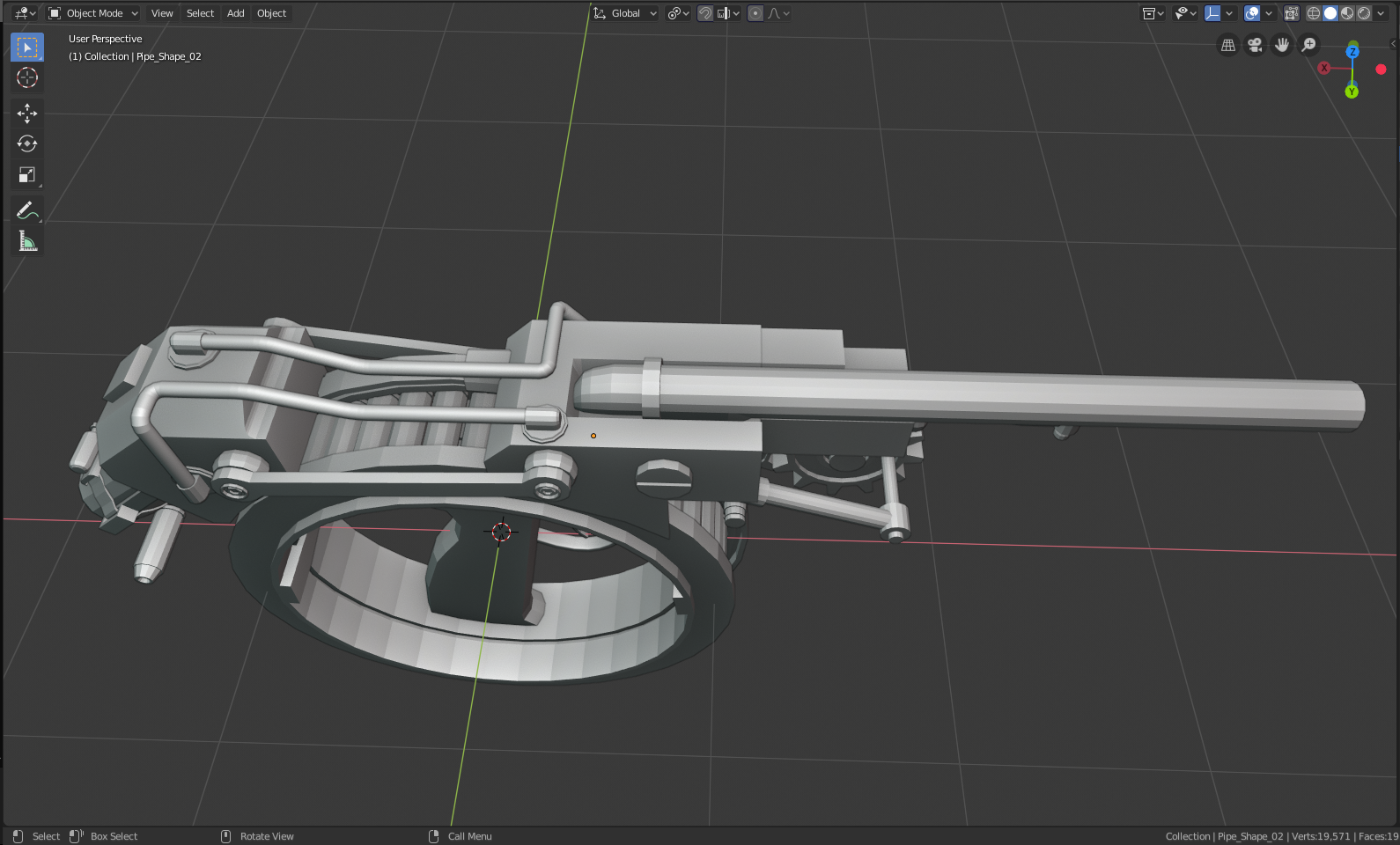Toggle the camera view icon

[x=1255, y=45]
